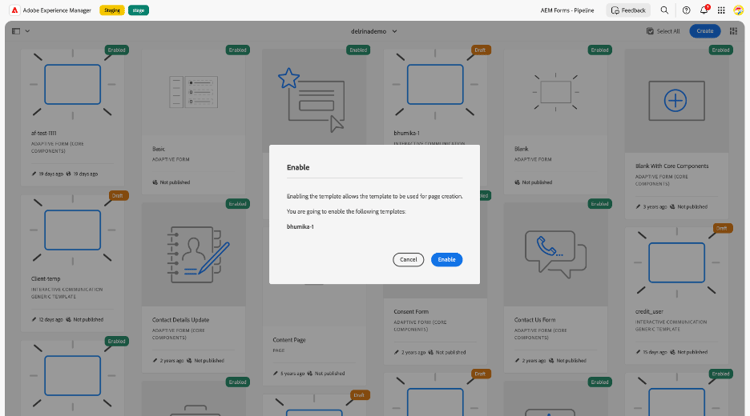Select the Contact Us Form template card
750x416 pixels.
click(555, 287)
